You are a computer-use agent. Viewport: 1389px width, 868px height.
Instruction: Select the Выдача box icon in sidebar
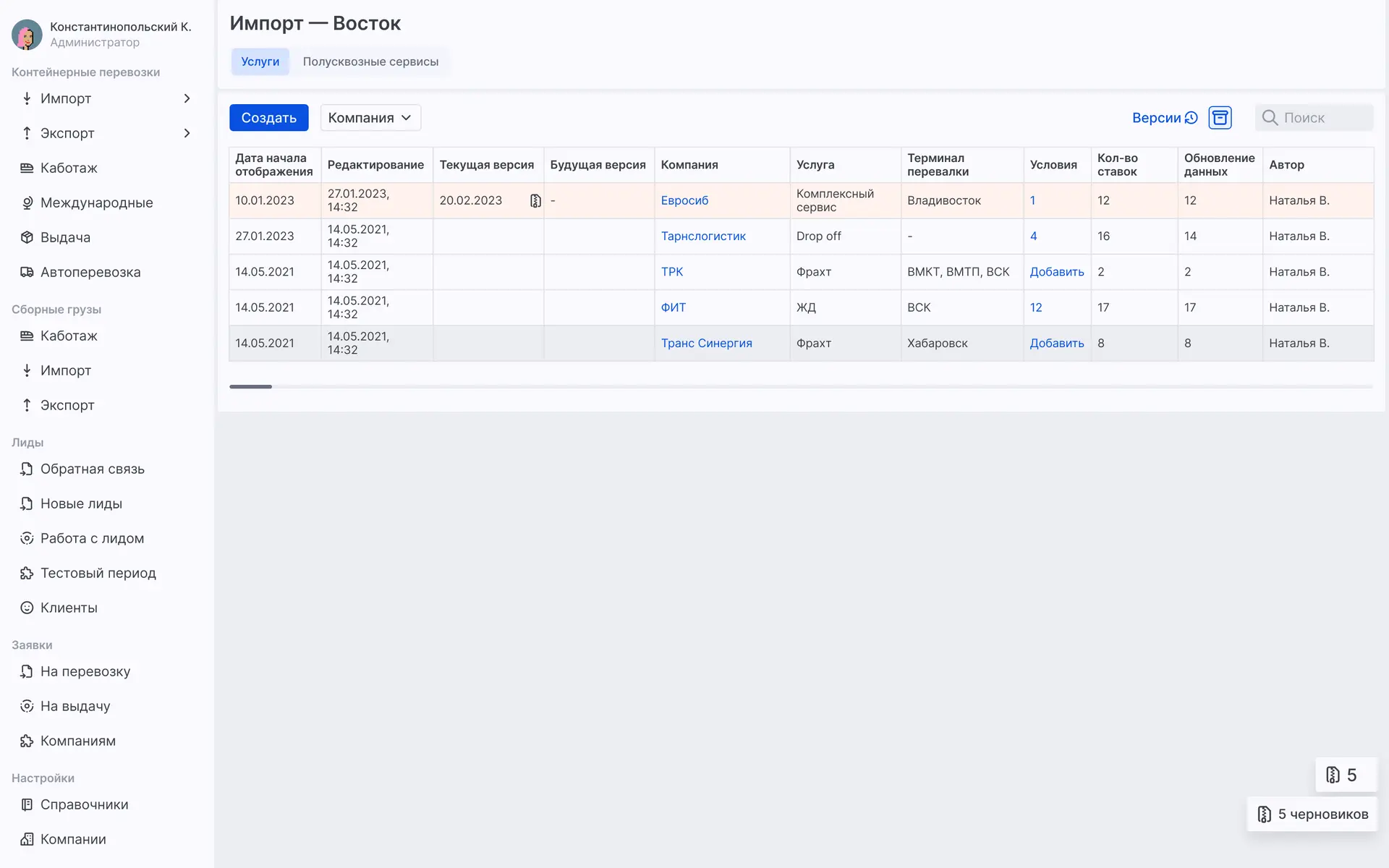coord(27,237)
